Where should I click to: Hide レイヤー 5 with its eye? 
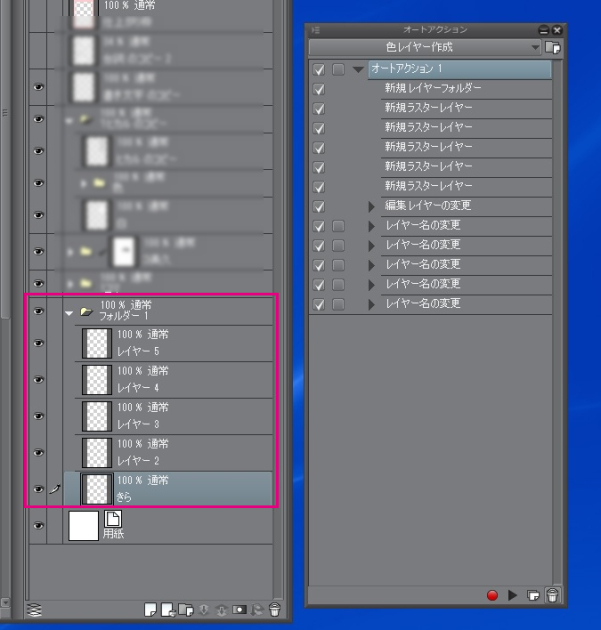[x=38, y=343]
